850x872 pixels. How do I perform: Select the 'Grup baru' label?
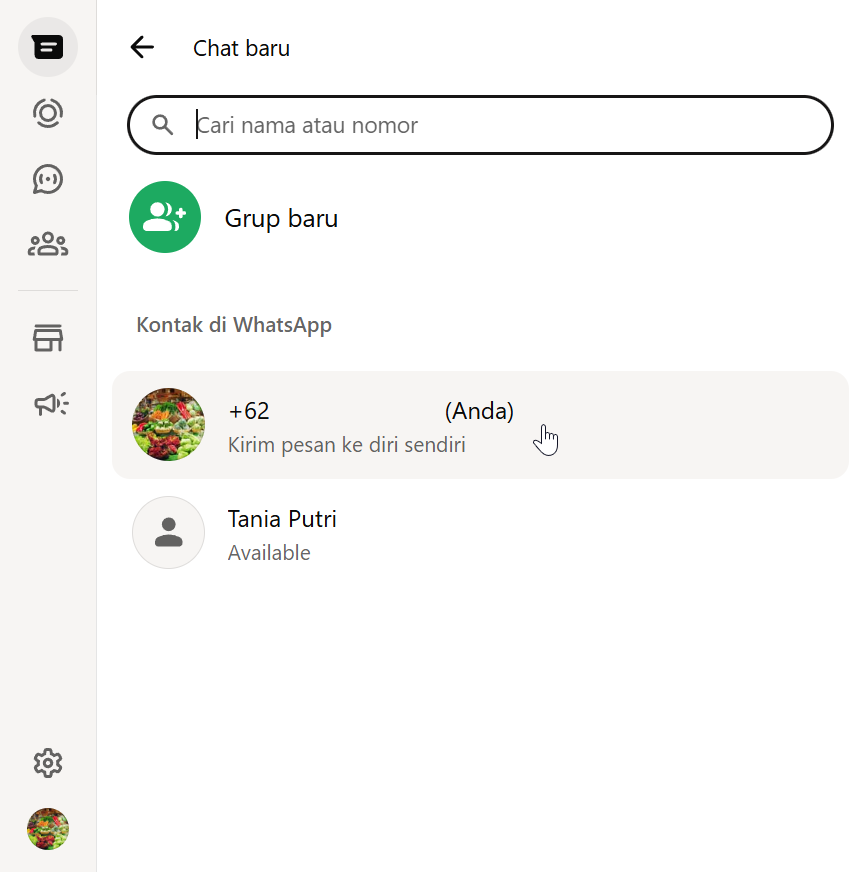click(x=281, y=218)
